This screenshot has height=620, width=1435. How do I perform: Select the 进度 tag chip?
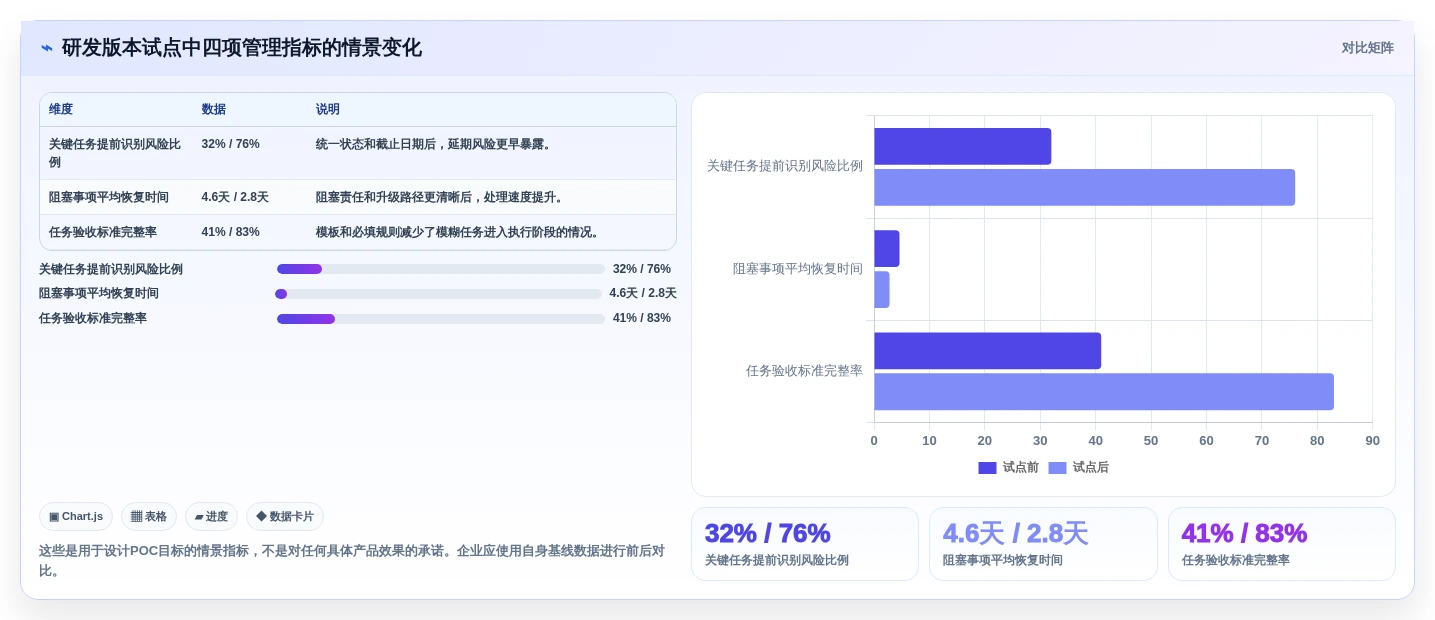211,516
